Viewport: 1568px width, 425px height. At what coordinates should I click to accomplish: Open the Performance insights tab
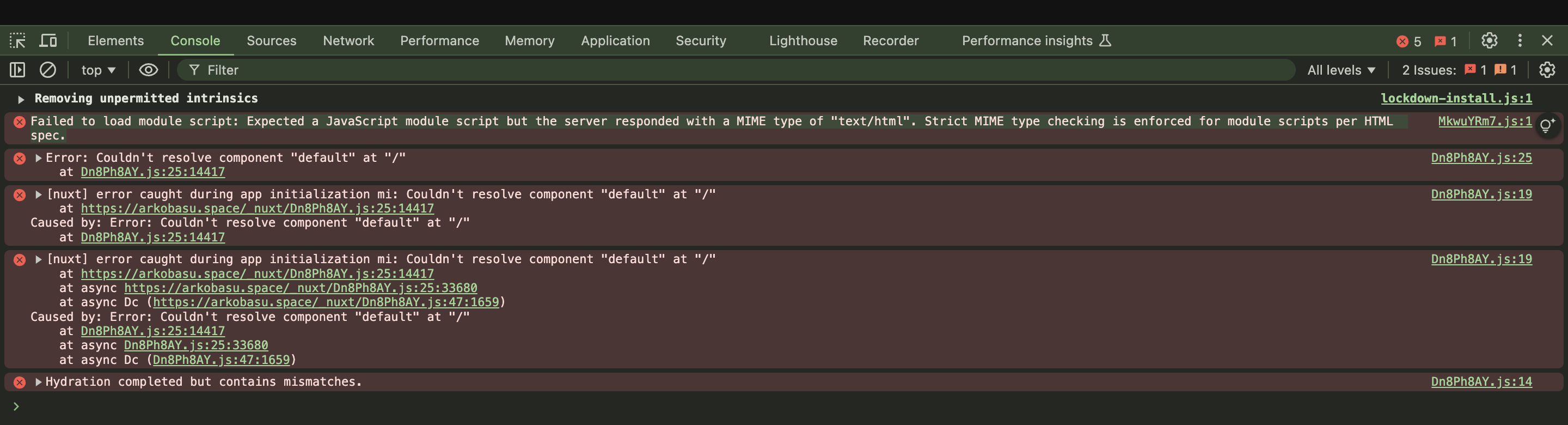(x=1036, y=41)
